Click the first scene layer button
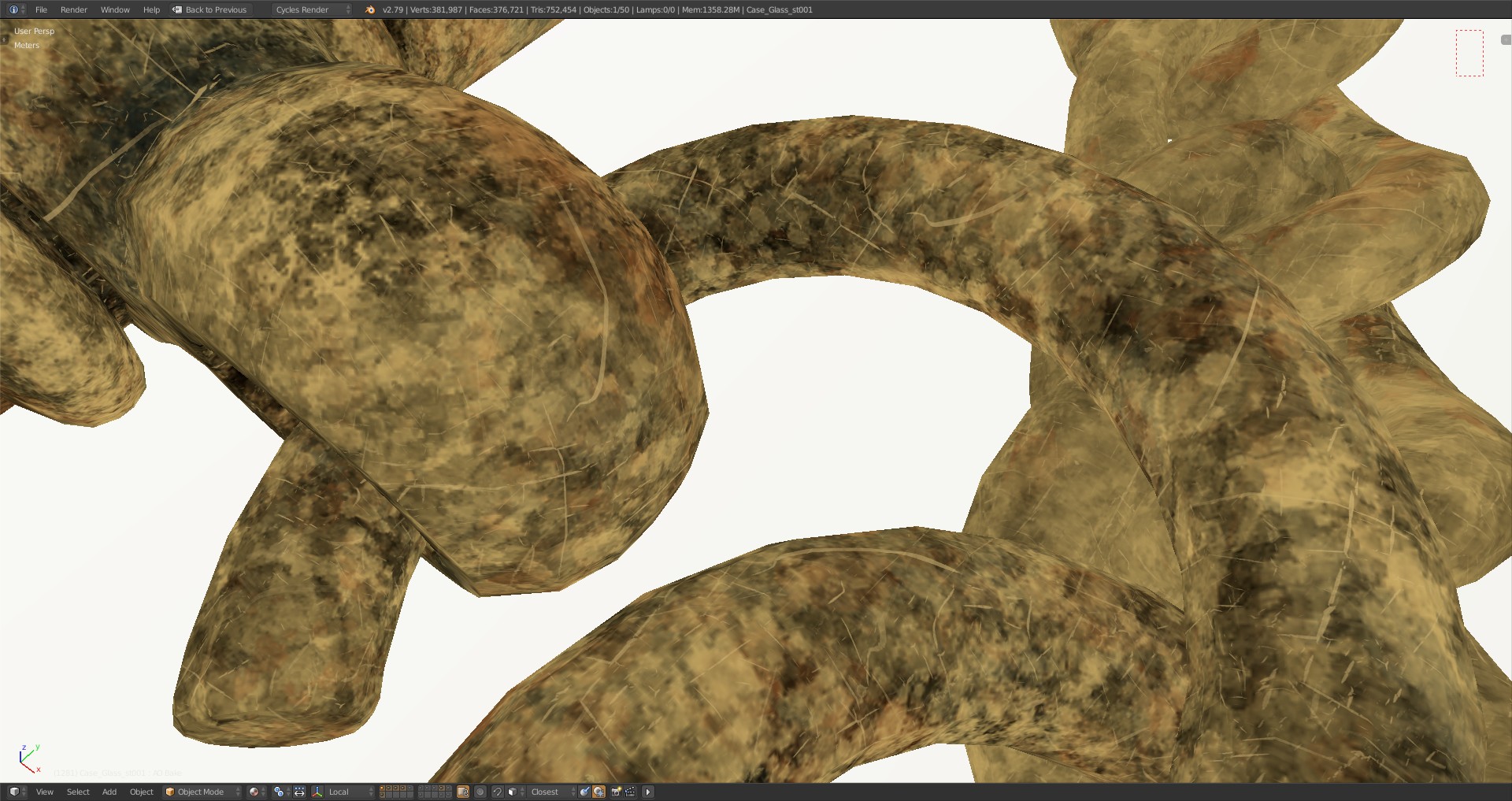The width and height of the screenshot is (1512, 801). [383, 788]
